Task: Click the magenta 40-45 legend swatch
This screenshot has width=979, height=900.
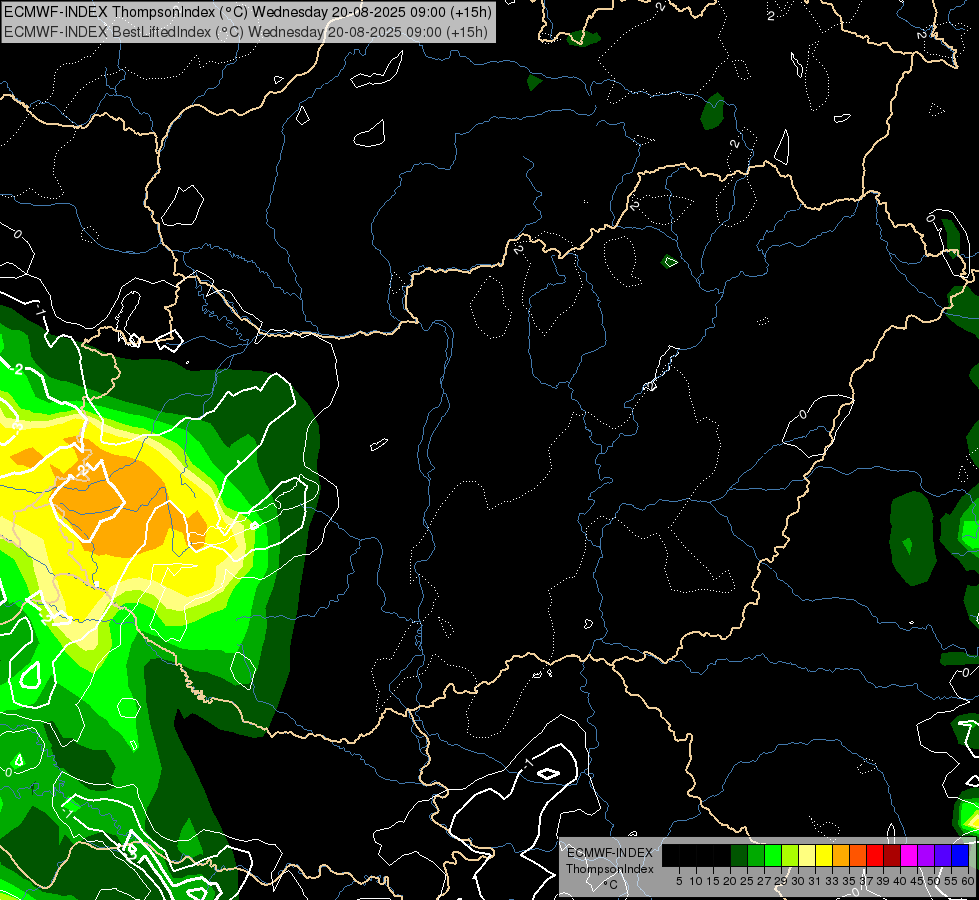Action: [x=909, y=855]
